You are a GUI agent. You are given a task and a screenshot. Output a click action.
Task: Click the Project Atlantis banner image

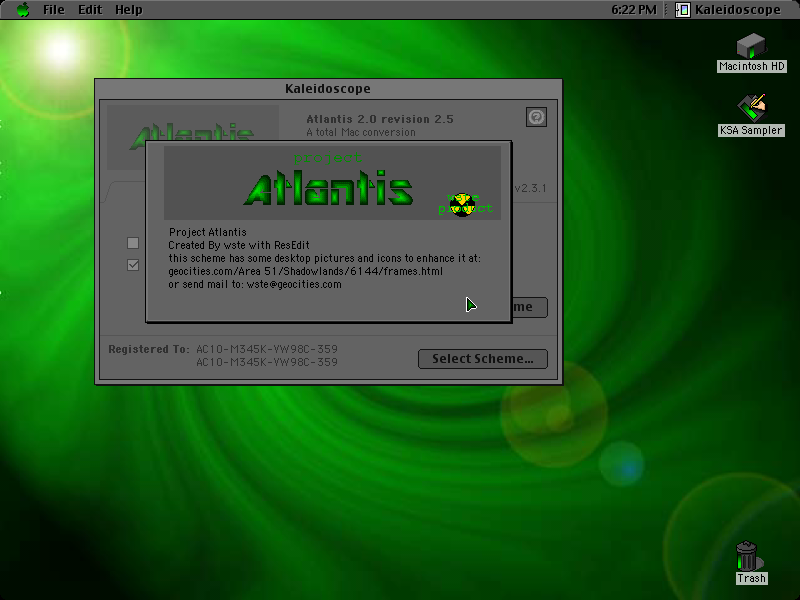(x=332, y=183)
